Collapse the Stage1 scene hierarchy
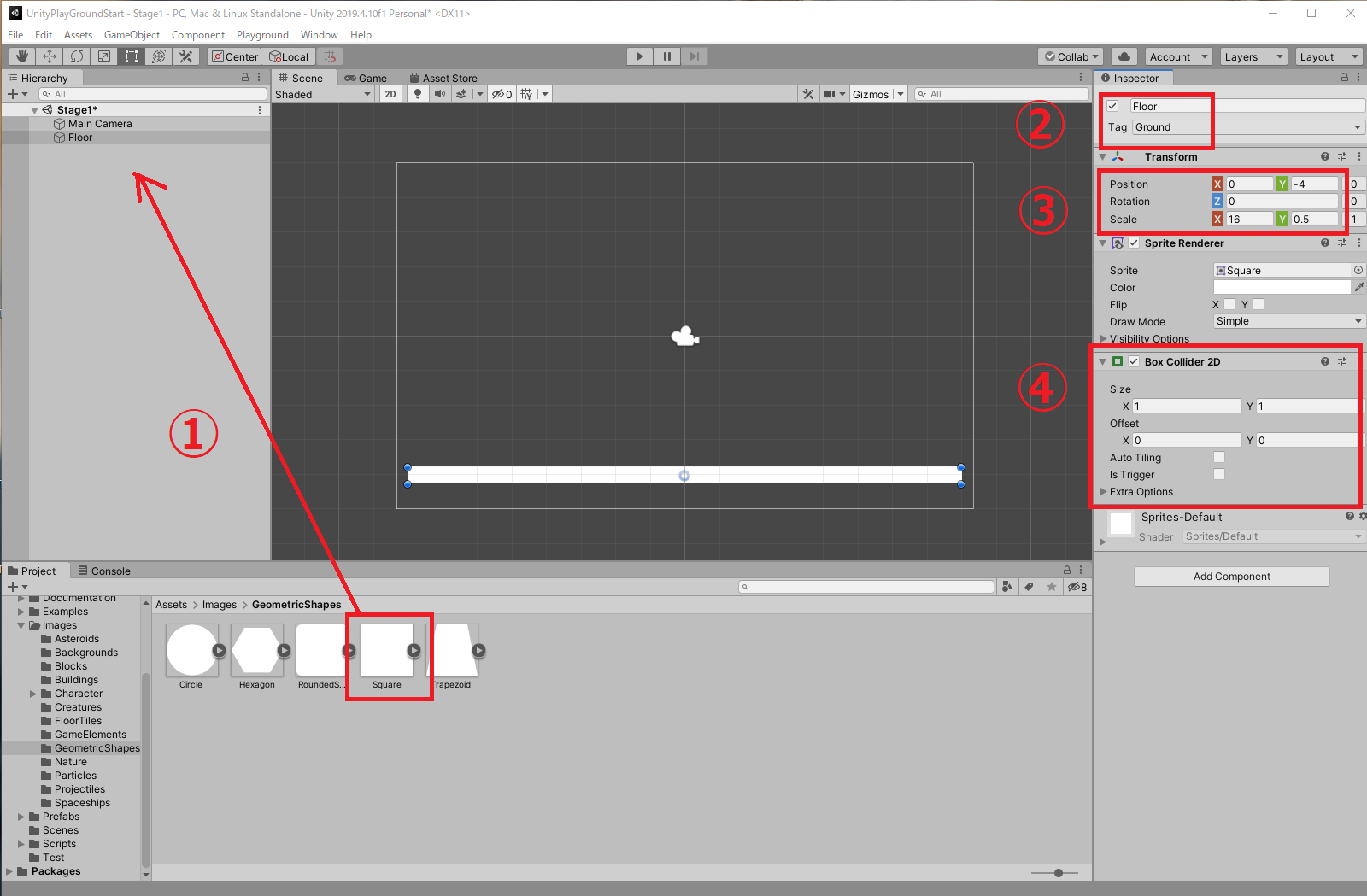The height and width of the screenshot is (896, 1367). coord(34,110)
